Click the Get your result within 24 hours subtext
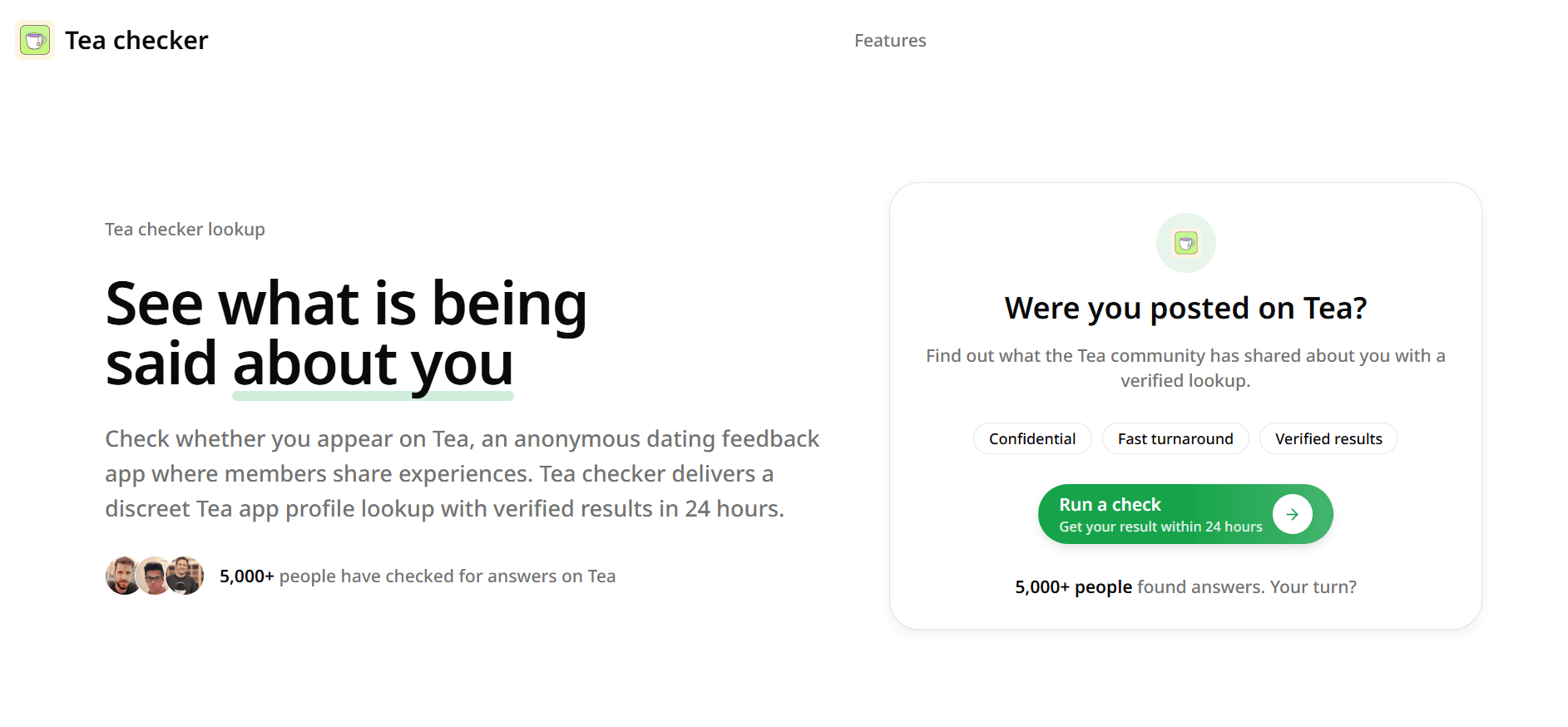Screen dimensions: 1568x727 click(1160, 526)
